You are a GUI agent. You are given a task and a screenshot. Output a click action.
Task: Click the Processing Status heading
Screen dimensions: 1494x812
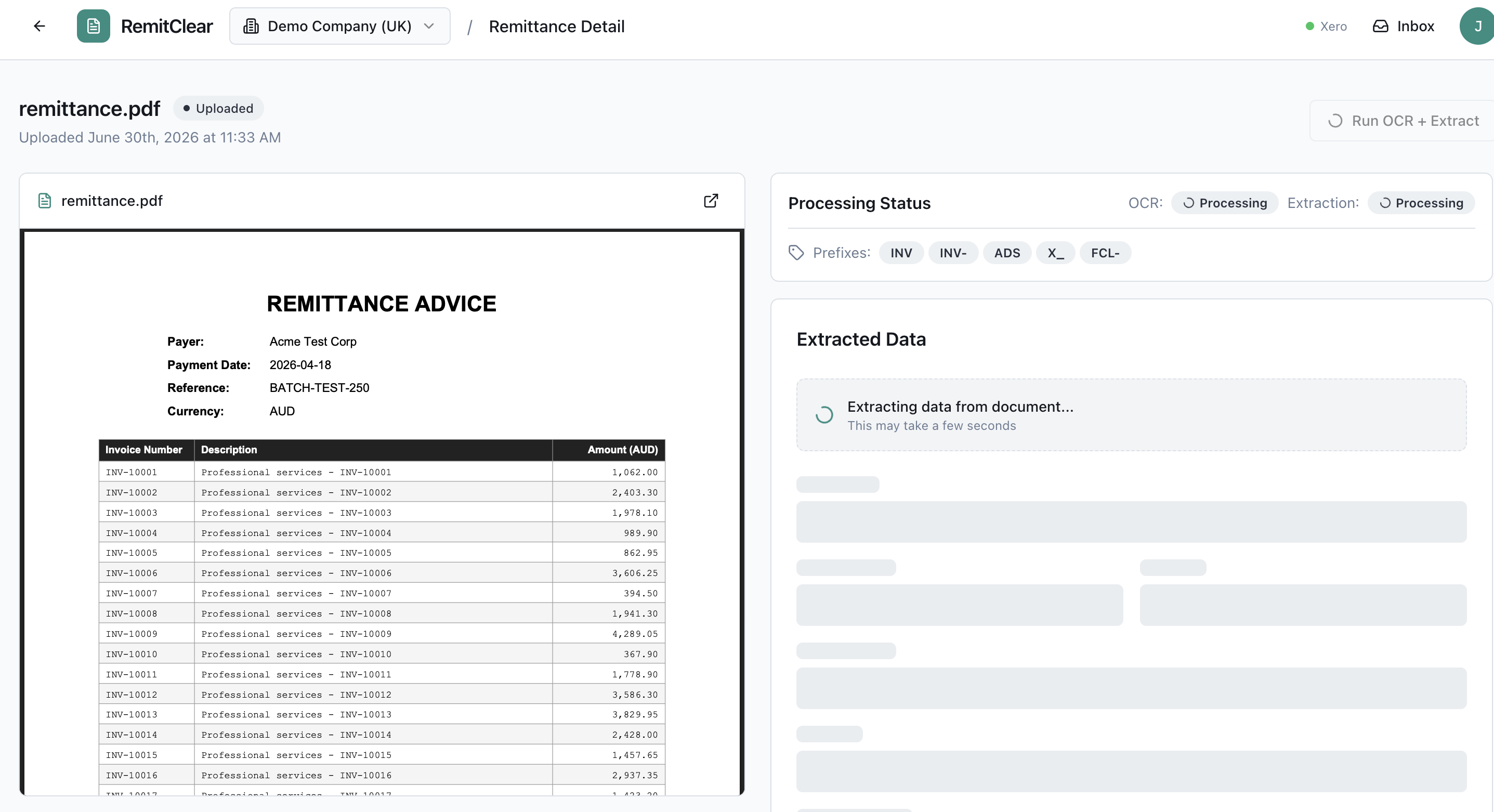(x=859, y=203)
